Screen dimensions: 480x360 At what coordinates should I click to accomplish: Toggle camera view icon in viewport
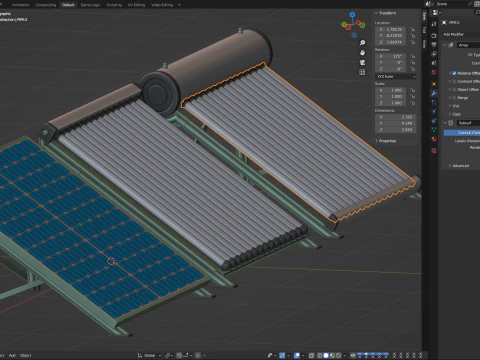pyautogui.click(x=362, y=62)
